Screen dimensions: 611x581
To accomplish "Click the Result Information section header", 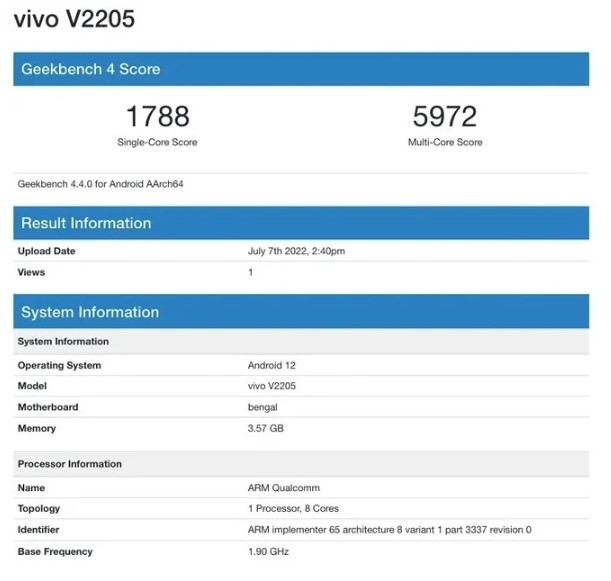I will (301, 223).
